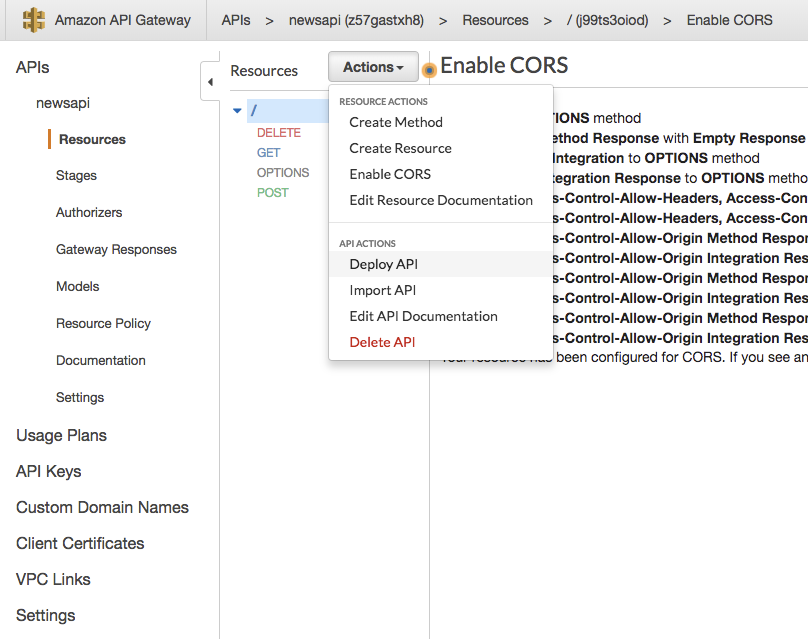Navigate to Stages in the sidebar
This screenshot has width=808, height=639.
pos(76,175)
